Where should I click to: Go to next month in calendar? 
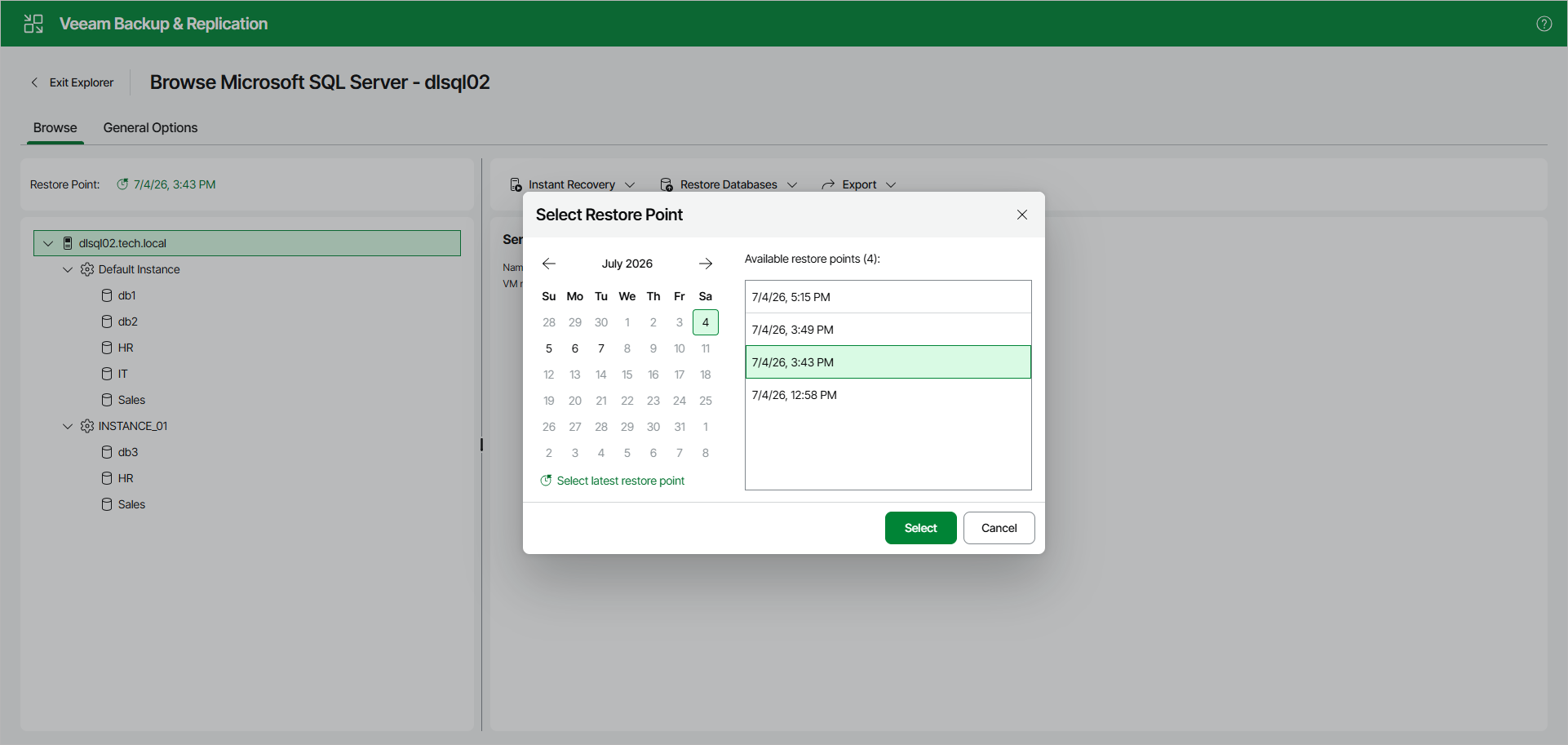click(706, 264)
